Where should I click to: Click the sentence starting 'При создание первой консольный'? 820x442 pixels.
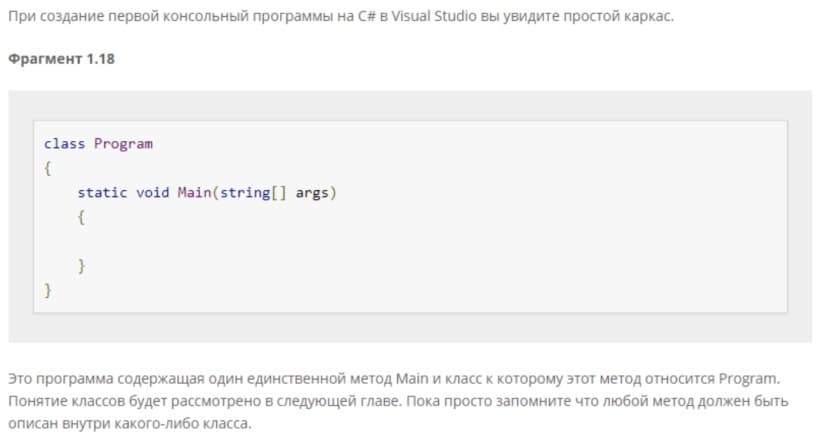click(x=341, y=16)
